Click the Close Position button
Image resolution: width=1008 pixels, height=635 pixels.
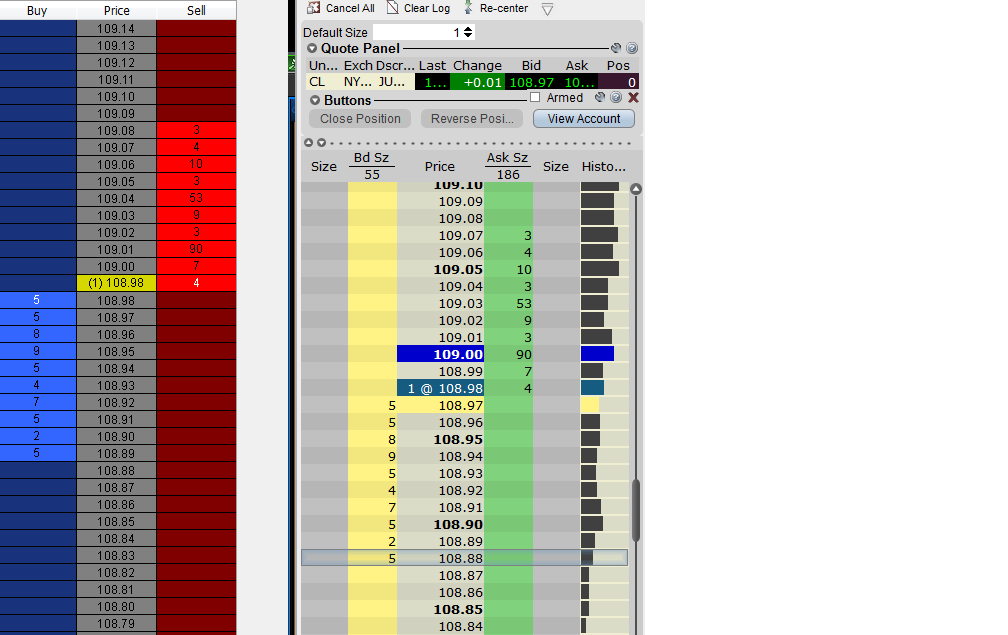pos(360,119)
